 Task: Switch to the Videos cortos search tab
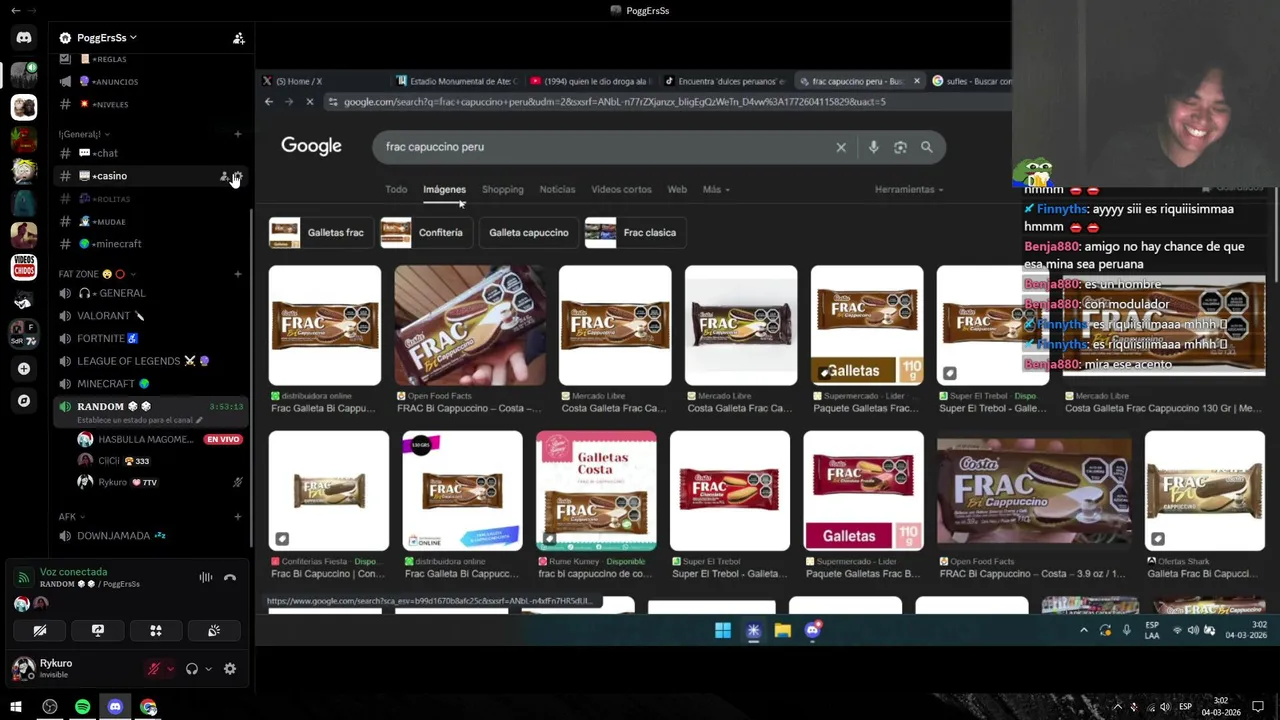click(621, 189)
